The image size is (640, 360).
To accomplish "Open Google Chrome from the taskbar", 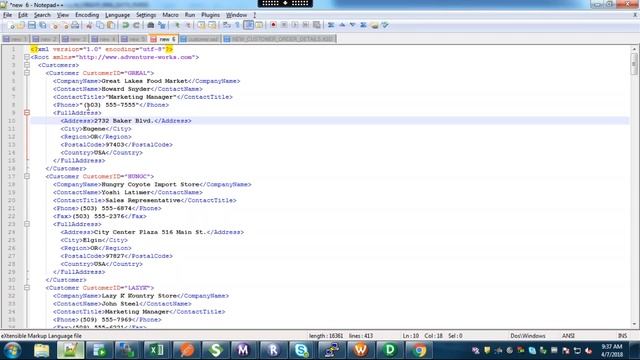I will 418,350.
